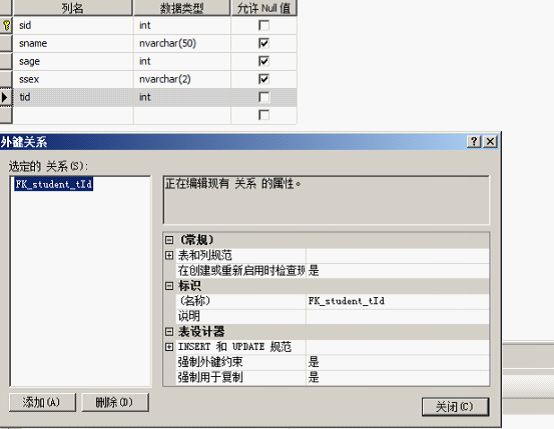
Task: Select FK_student_tId in relationship list
Action: point(54,184)
